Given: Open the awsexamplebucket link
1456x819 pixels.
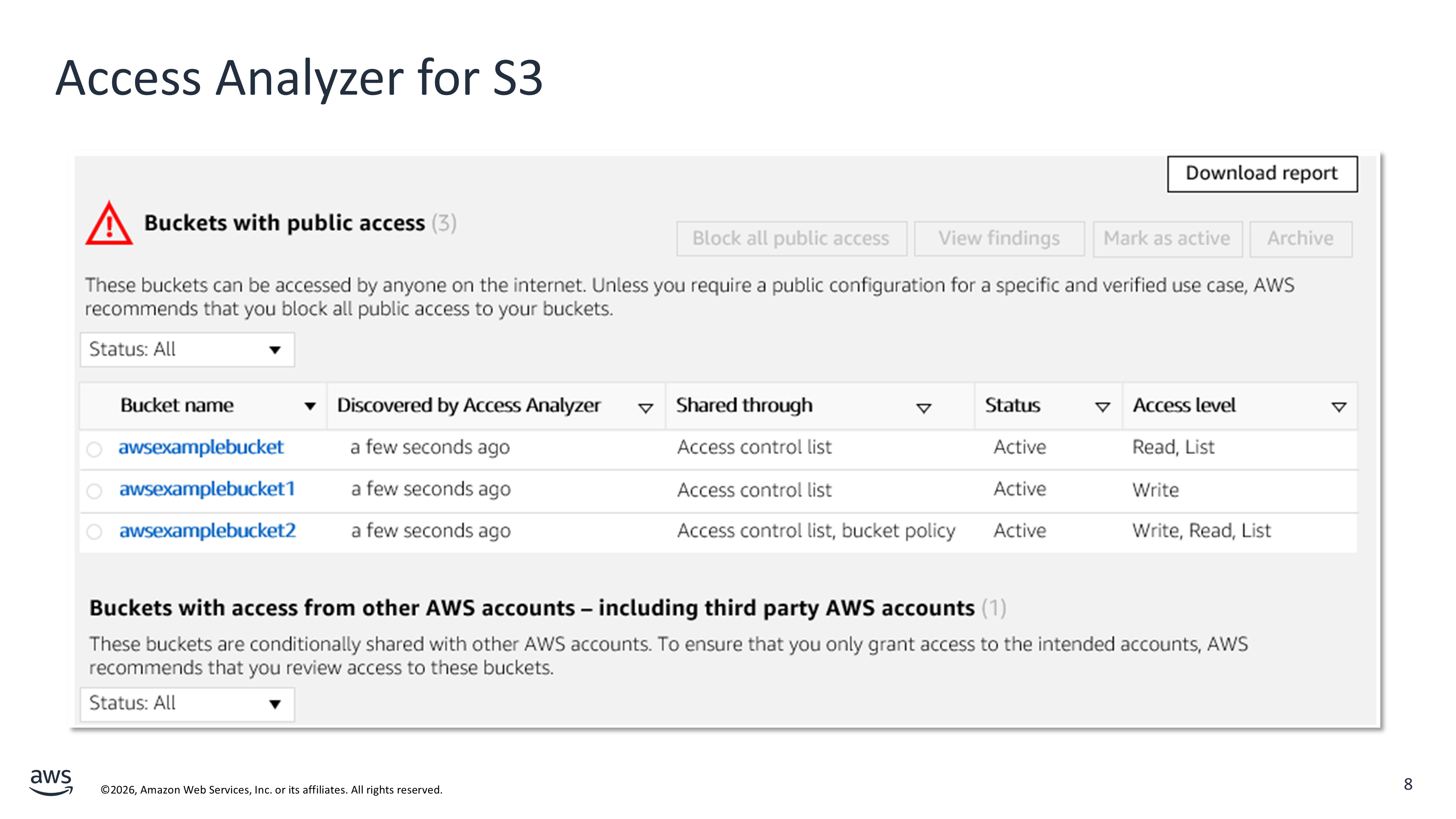Looking at the screenshot, I should point(201,448).
